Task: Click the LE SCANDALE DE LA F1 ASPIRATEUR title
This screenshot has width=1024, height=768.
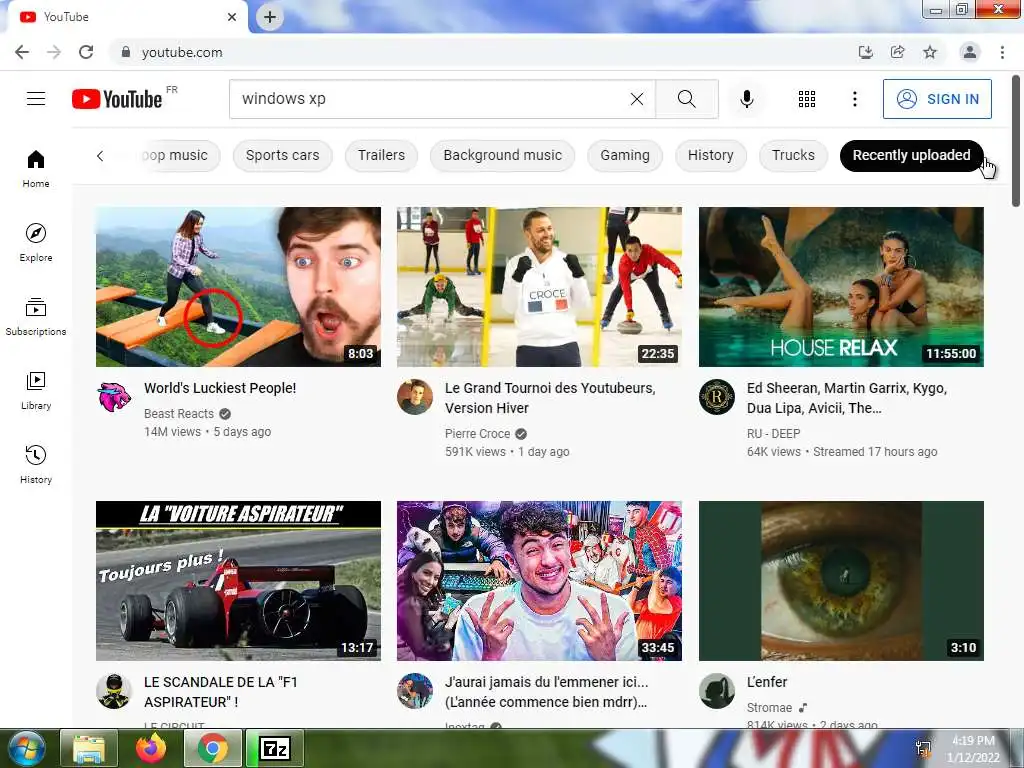Action: [x=221, y=692]
